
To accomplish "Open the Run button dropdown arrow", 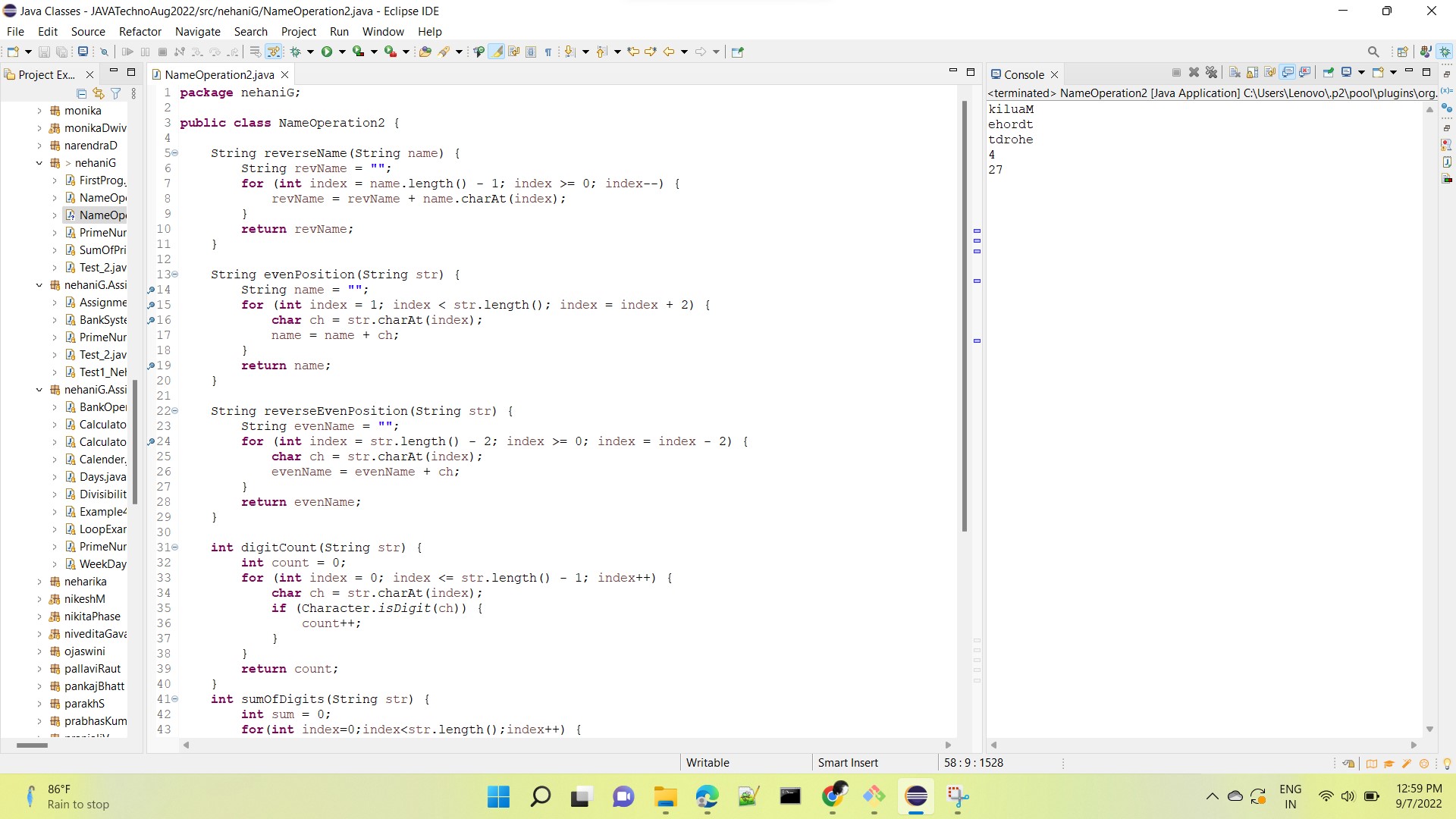I will tap(341, 51).
